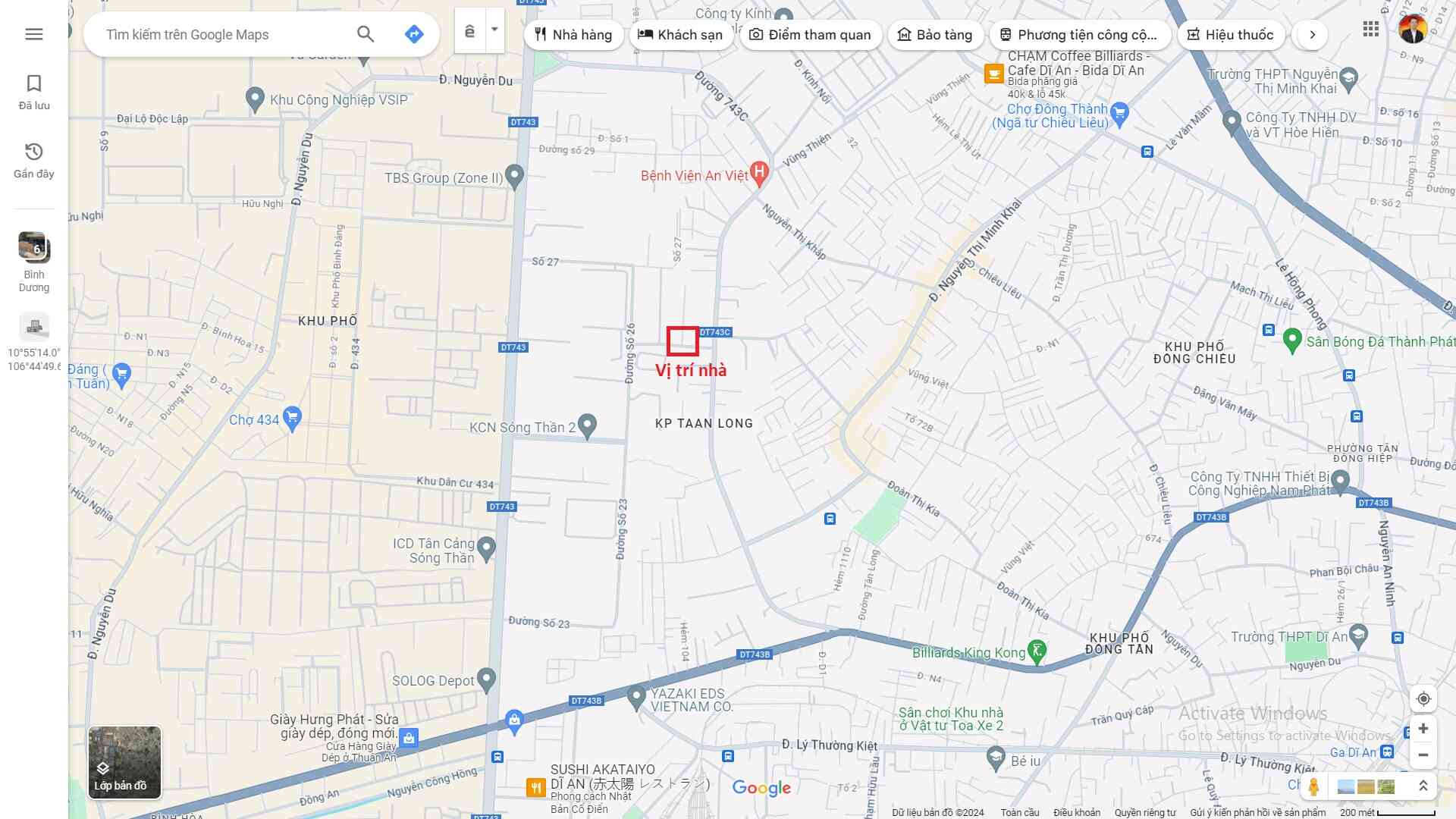
Task: Open the input tools dropdown arrow
Action: click(494, 30)
